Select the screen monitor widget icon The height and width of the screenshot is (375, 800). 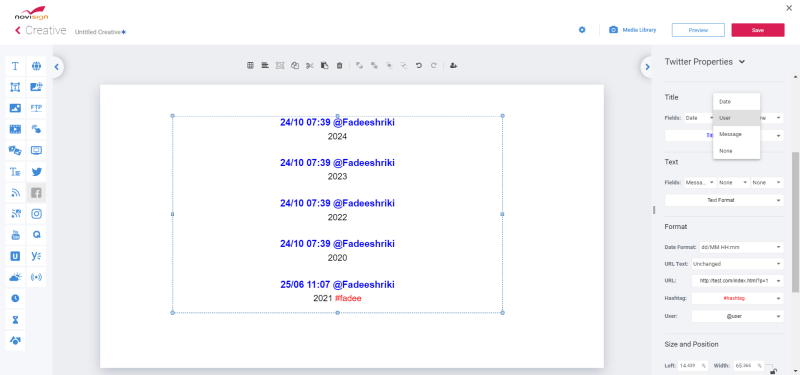pyautogui.click(x=36, y=151)
